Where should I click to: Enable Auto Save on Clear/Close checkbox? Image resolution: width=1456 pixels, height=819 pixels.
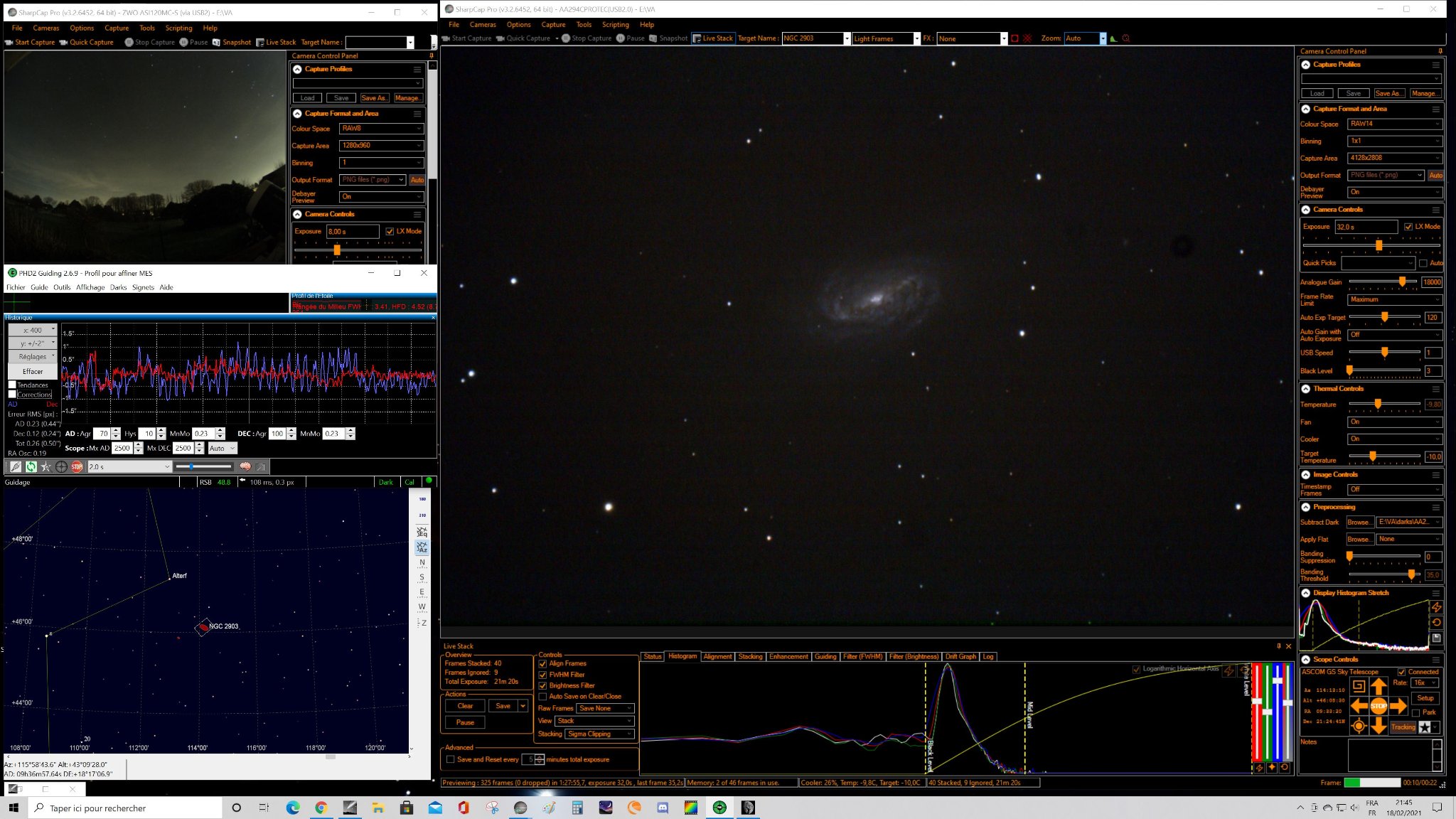coord(543,697)
